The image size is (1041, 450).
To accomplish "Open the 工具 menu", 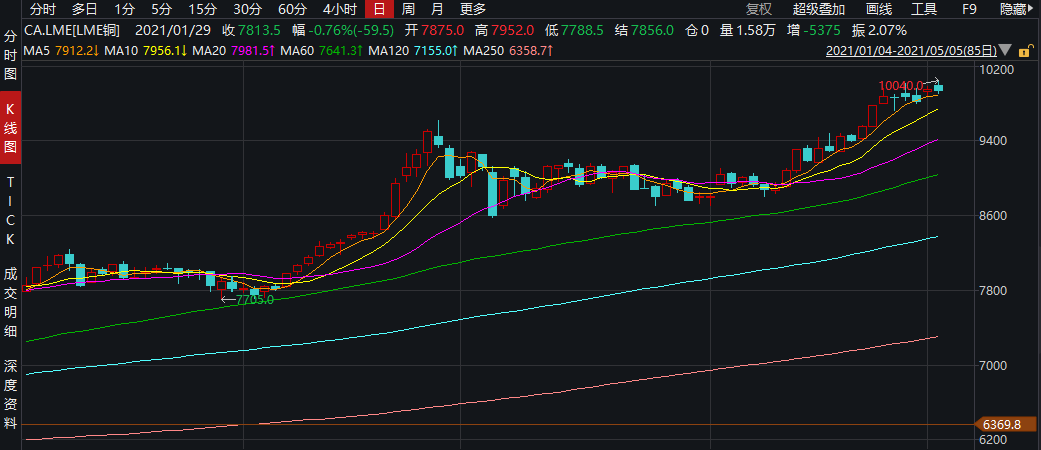I will 924,9.
